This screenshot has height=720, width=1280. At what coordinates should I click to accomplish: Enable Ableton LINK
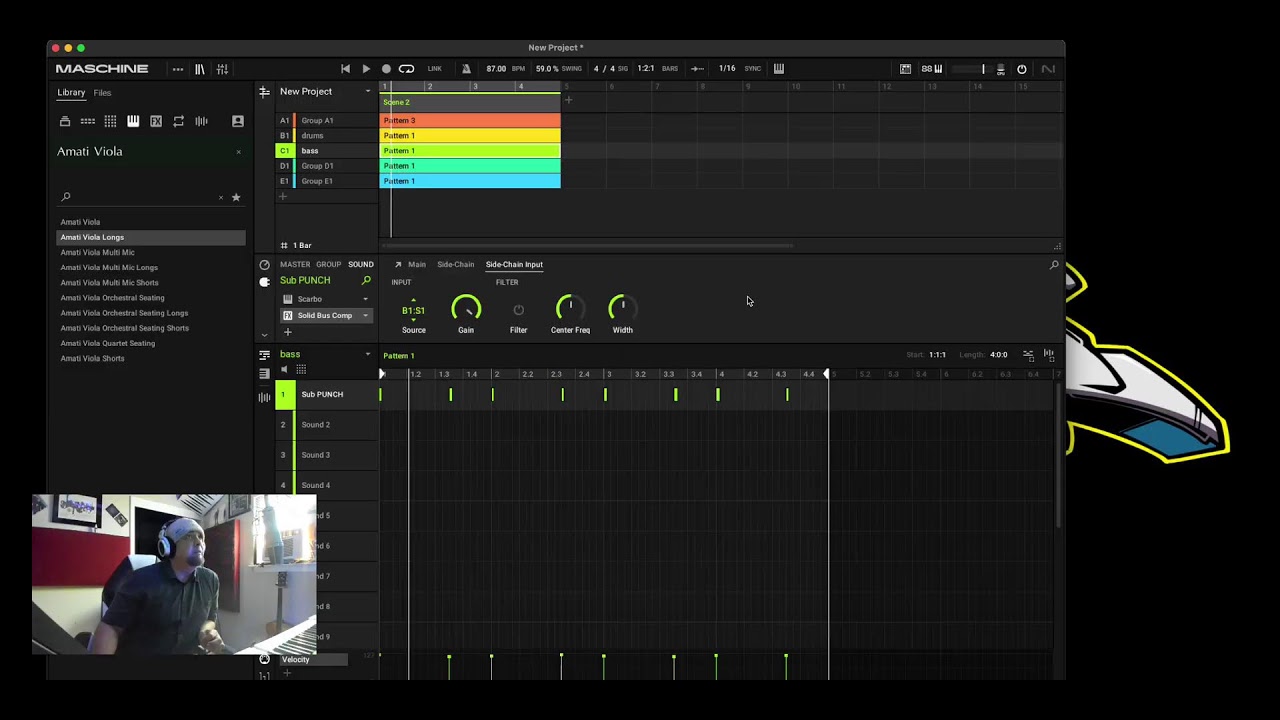435,69
